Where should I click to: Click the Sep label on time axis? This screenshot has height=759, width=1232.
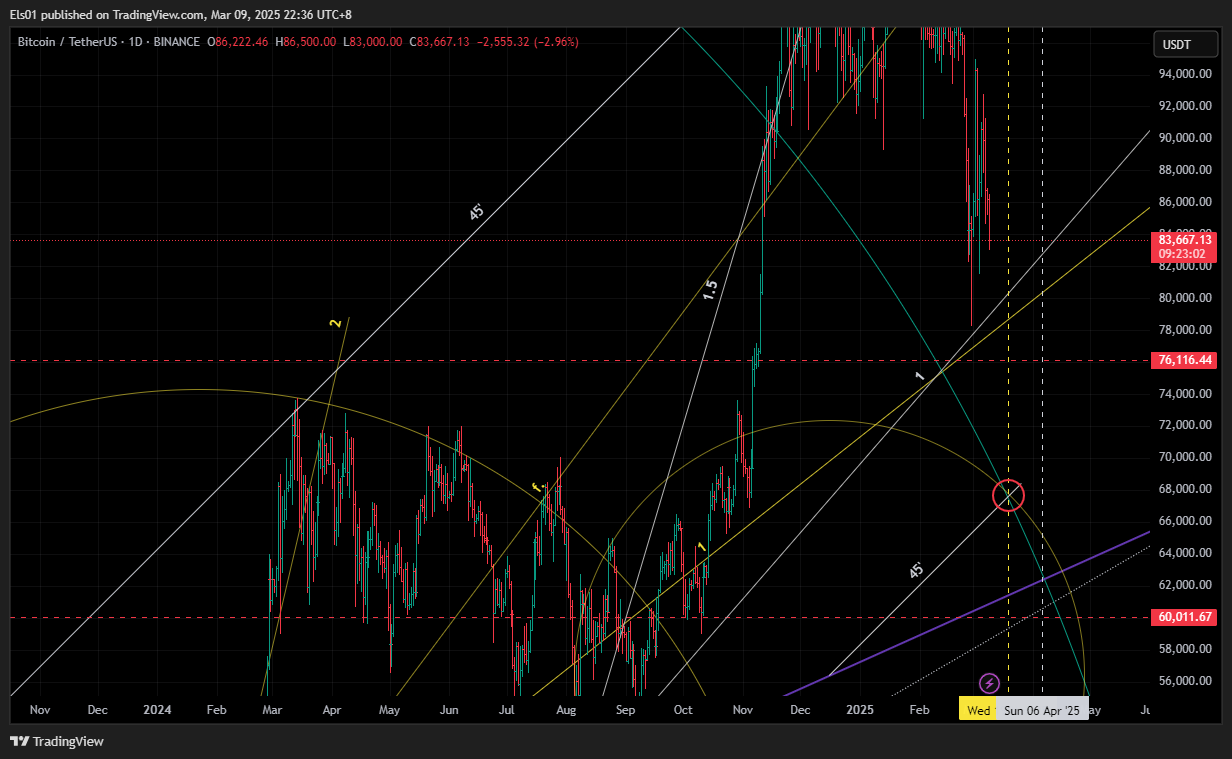pyautogui.click(x=625, y=710)
